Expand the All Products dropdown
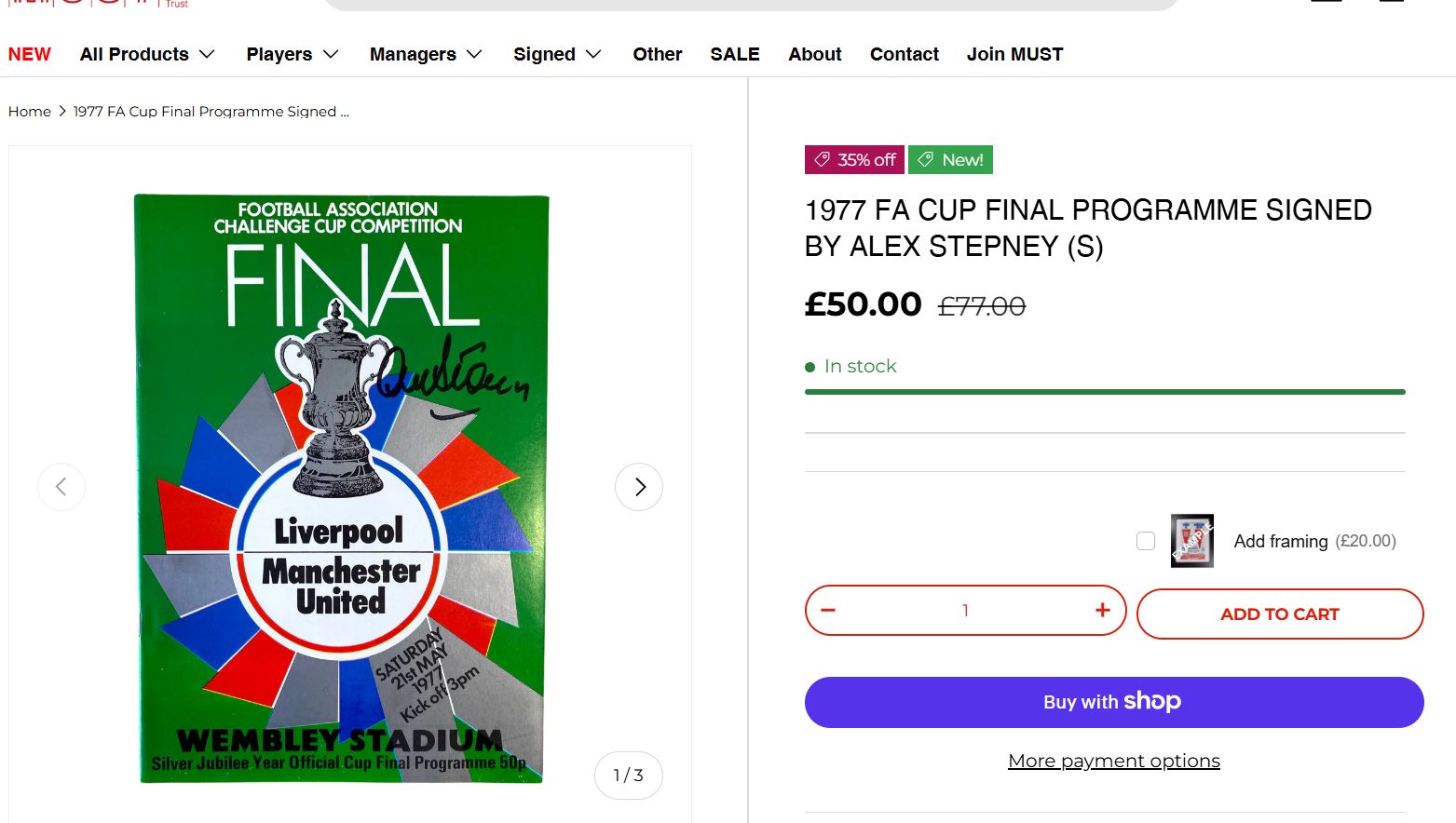The height and width of the screenshot is (823, 1456). click(147, 54)
